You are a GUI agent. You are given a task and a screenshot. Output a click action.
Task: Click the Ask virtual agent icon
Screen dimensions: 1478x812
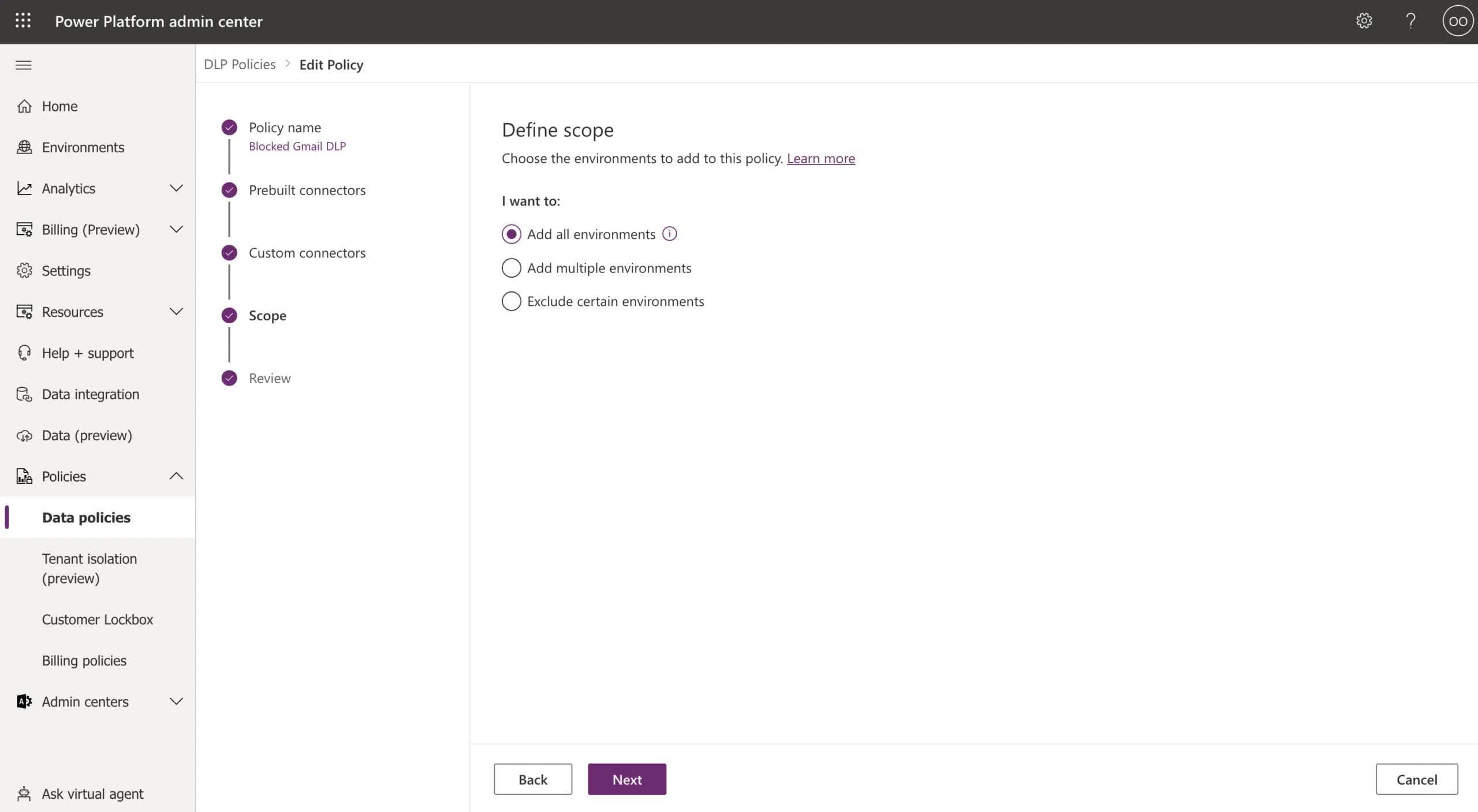point(24,794)
